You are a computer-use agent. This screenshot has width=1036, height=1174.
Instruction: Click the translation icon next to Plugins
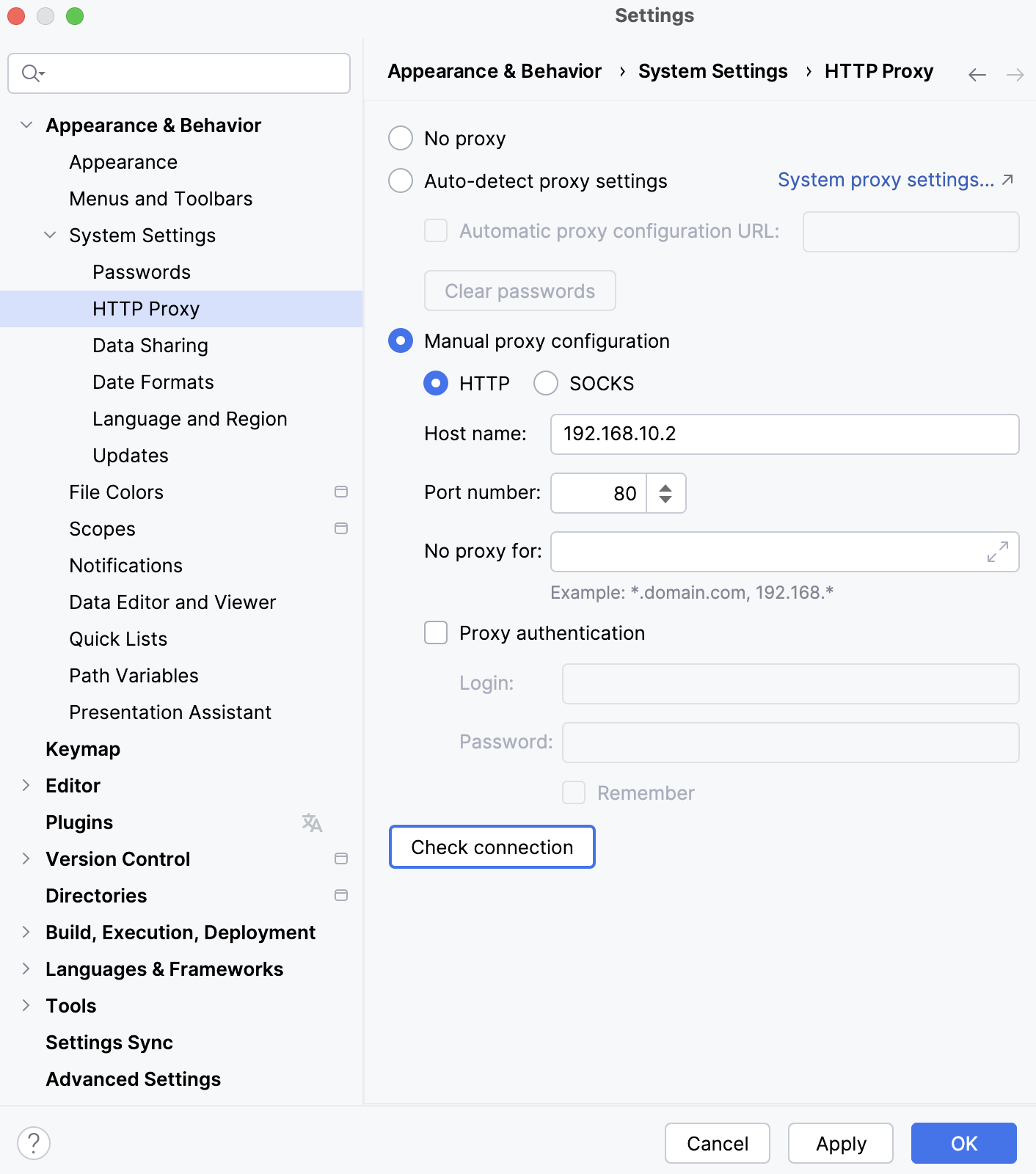[312, 823]
